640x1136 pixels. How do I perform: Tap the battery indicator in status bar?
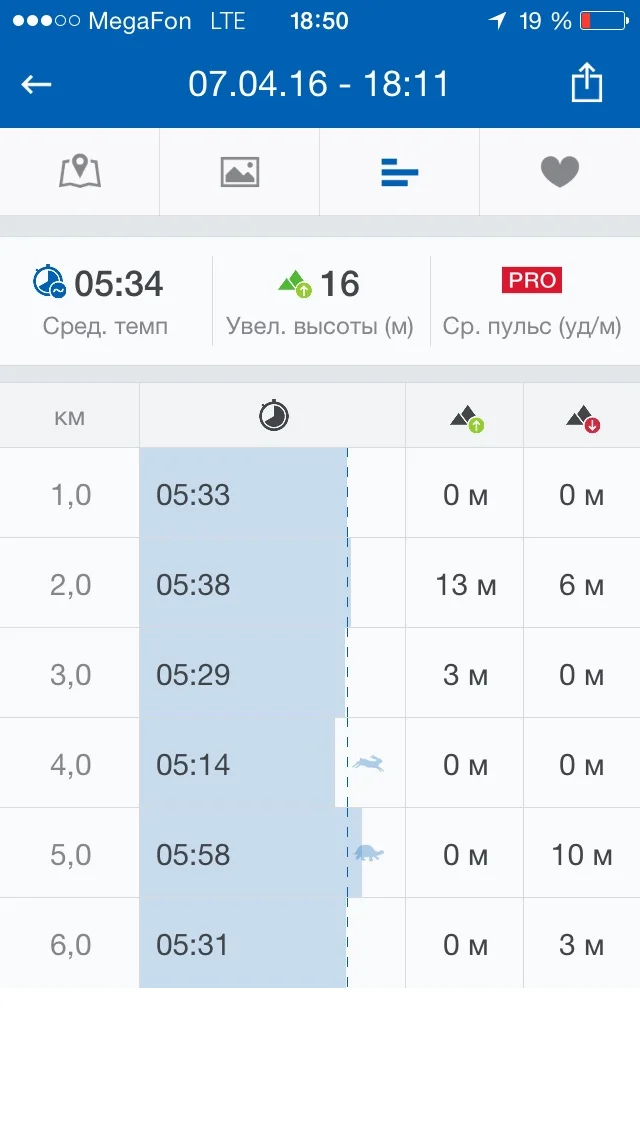(x=600, y=21)
